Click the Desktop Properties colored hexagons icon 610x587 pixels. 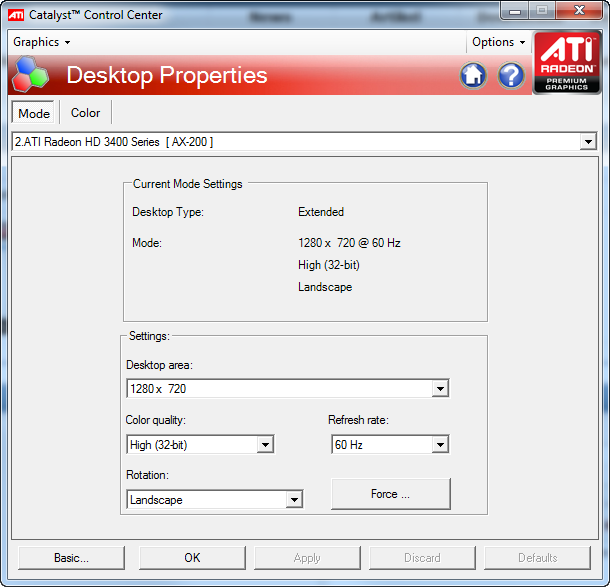click(30, 75)
